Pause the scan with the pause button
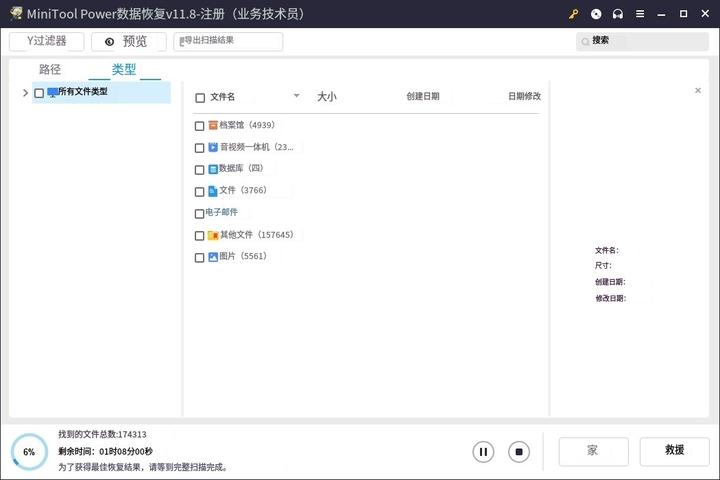Viewport: 720px width, 480px height. (x=483, y=452)
